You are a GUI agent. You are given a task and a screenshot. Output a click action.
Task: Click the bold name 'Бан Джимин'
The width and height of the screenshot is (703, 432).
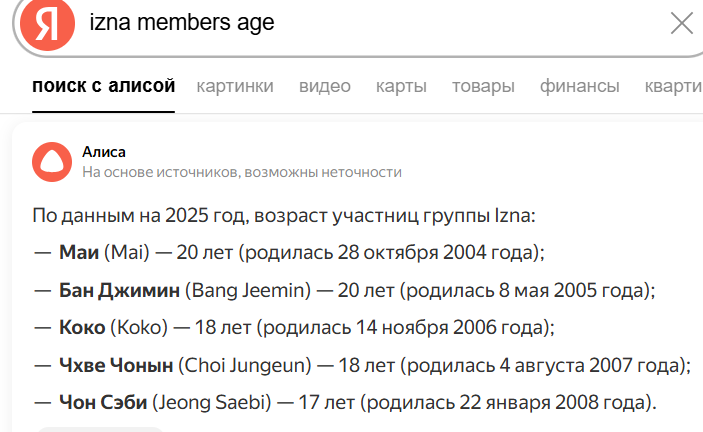[x=120, y=290]
